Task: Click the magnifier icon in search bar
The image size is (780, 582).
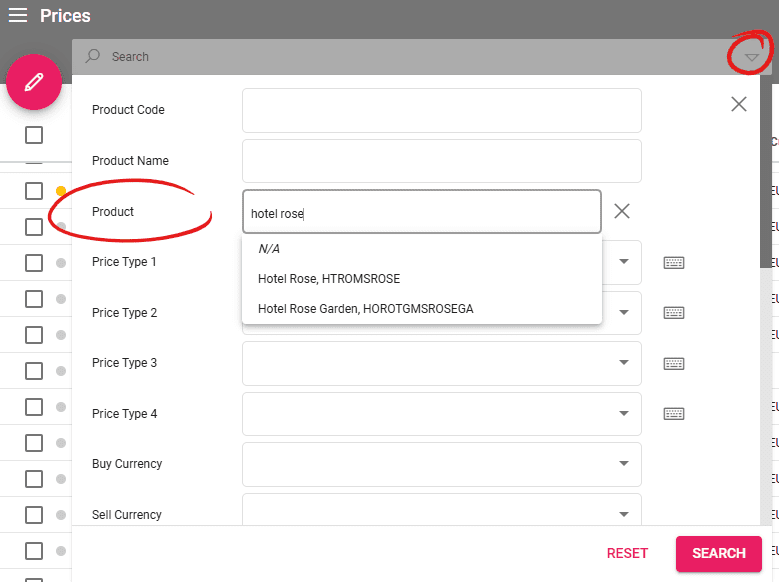Action: [x=93, y=56]
